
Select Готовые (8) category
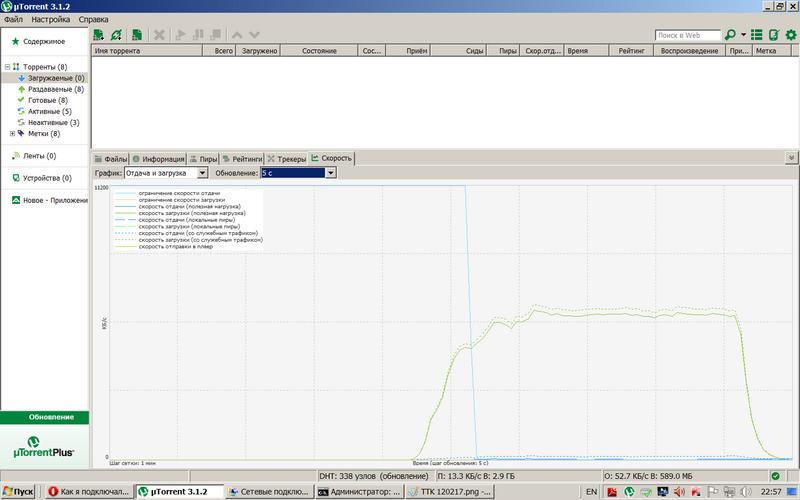[x=47, y=101]
